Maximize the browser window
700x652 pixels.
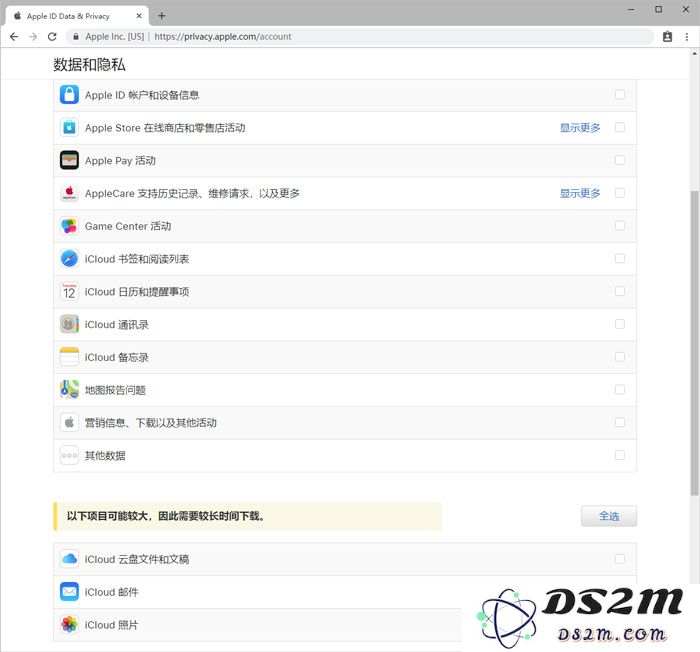658,9
